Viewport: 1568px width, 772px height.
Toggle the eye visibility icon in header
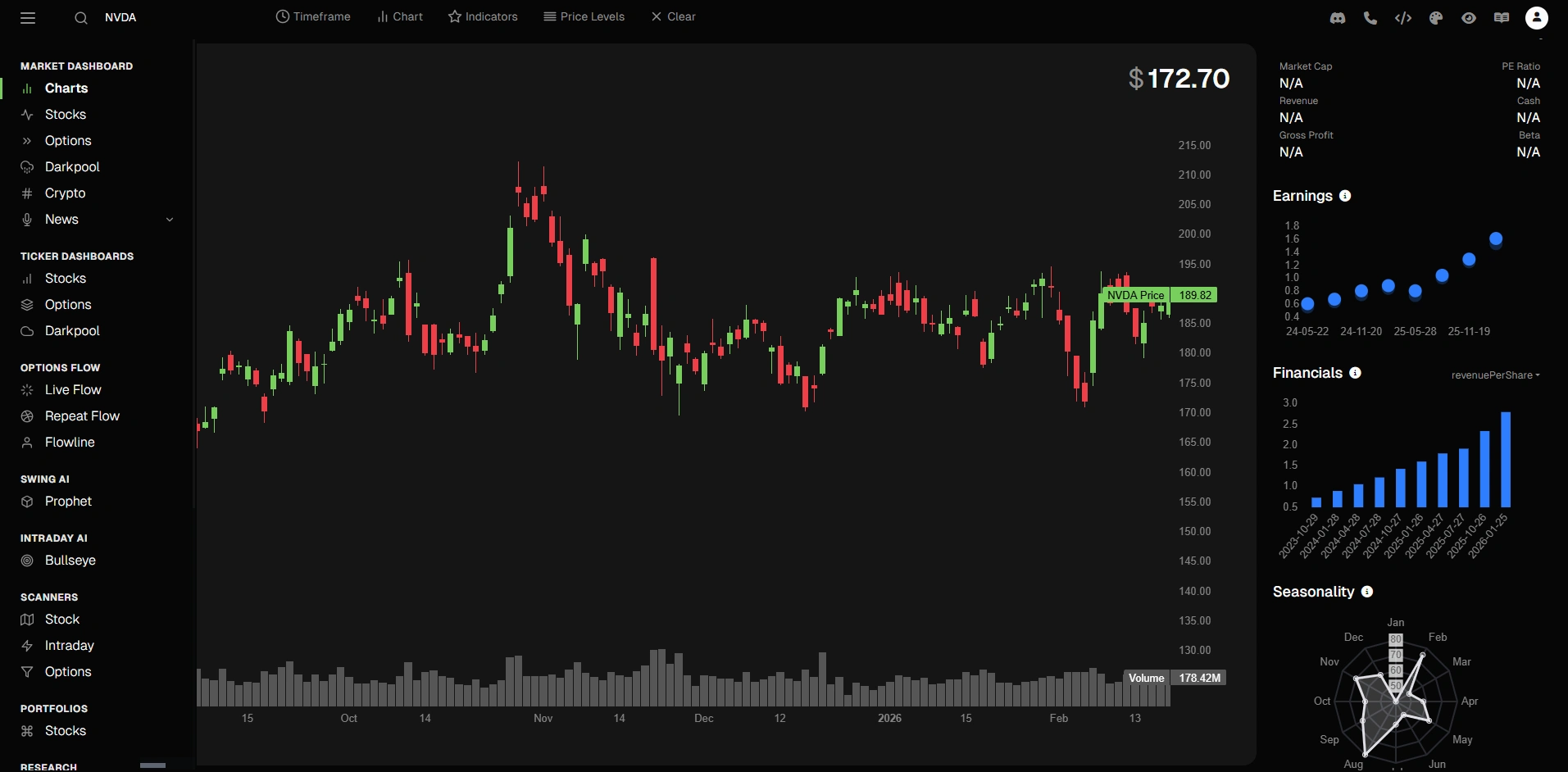(1469, 18)
